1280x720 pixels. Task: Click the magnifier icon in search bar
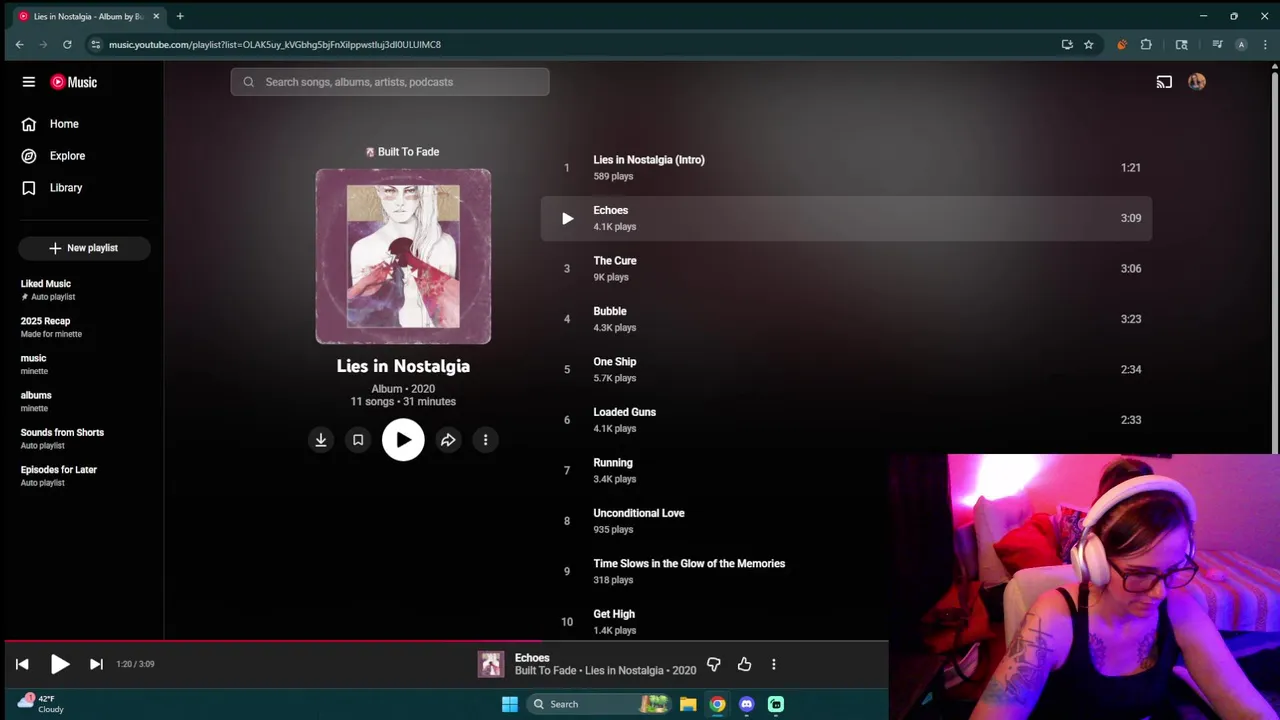248,82
